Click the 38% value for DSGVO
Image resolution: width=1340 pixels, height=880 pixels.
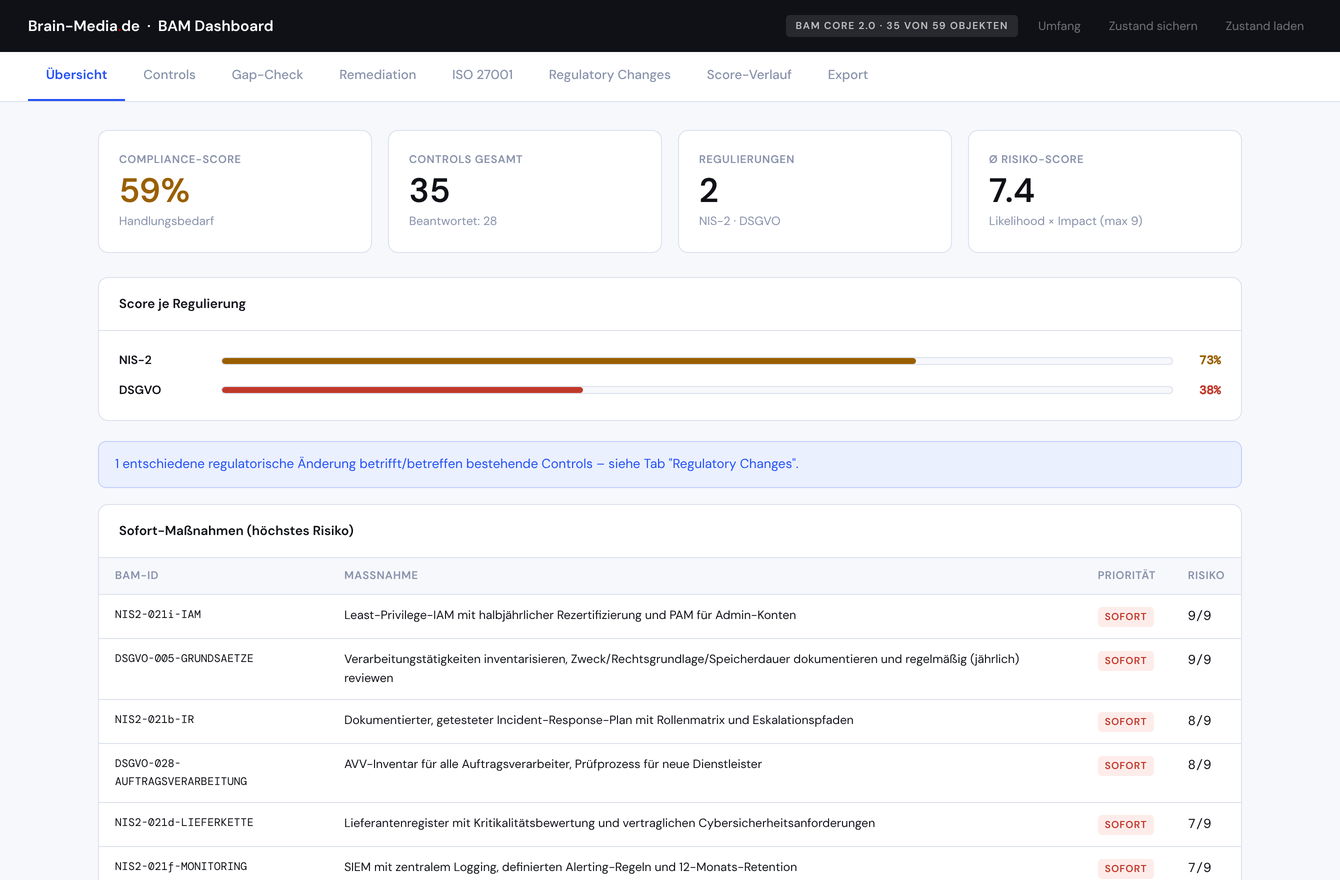(1210, 390)
